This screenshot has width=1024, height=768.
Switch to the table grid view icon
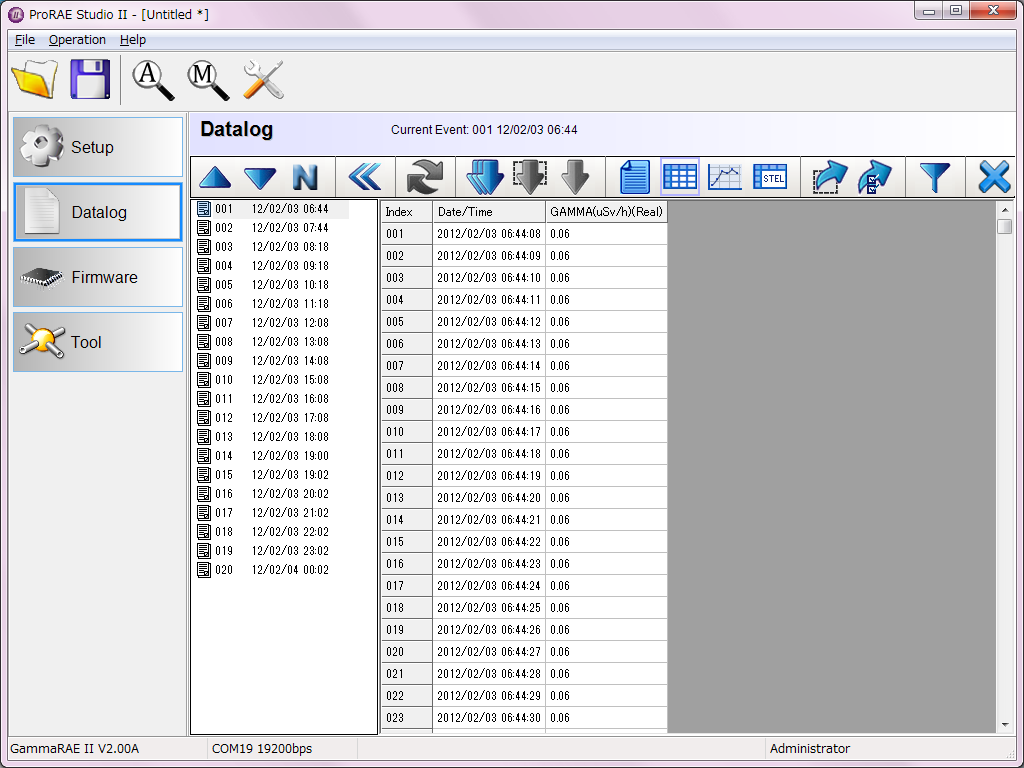(x=680, y=176)
